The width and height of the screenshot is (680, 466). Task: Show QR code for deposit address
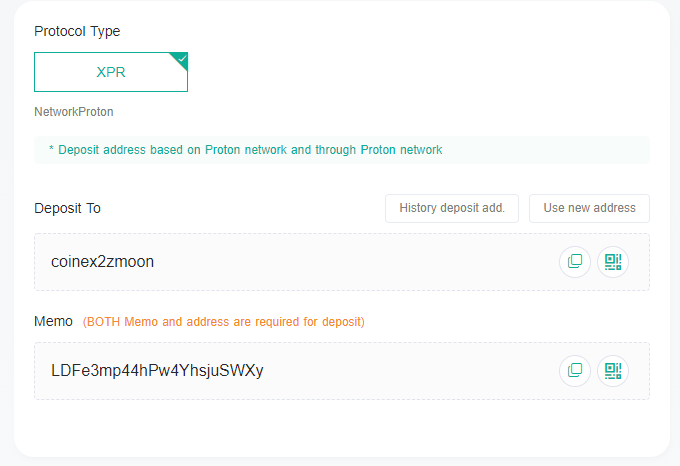(x=613, y=261)
